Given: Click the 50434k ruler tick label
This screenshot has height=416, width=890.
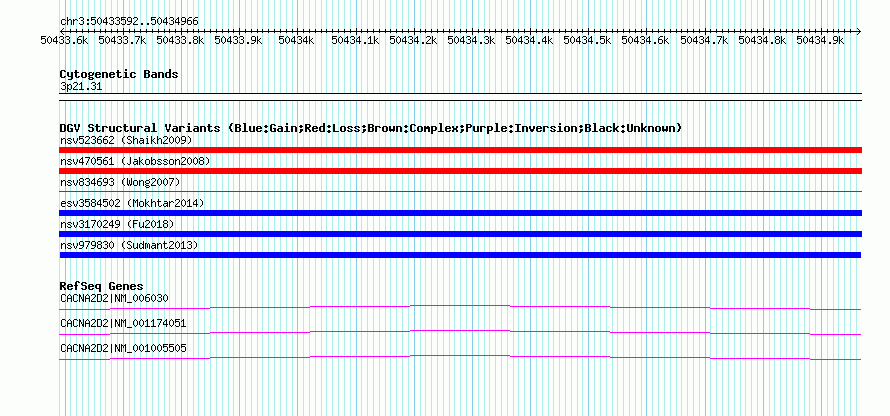Looking at the screenshot, I should point(296,40).
